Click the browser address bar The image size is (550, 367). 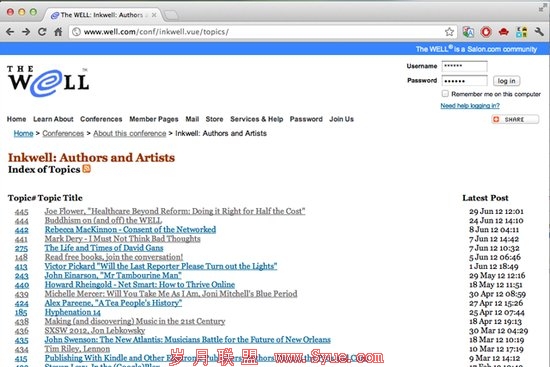pyautogui.click(x=263, y=32)
